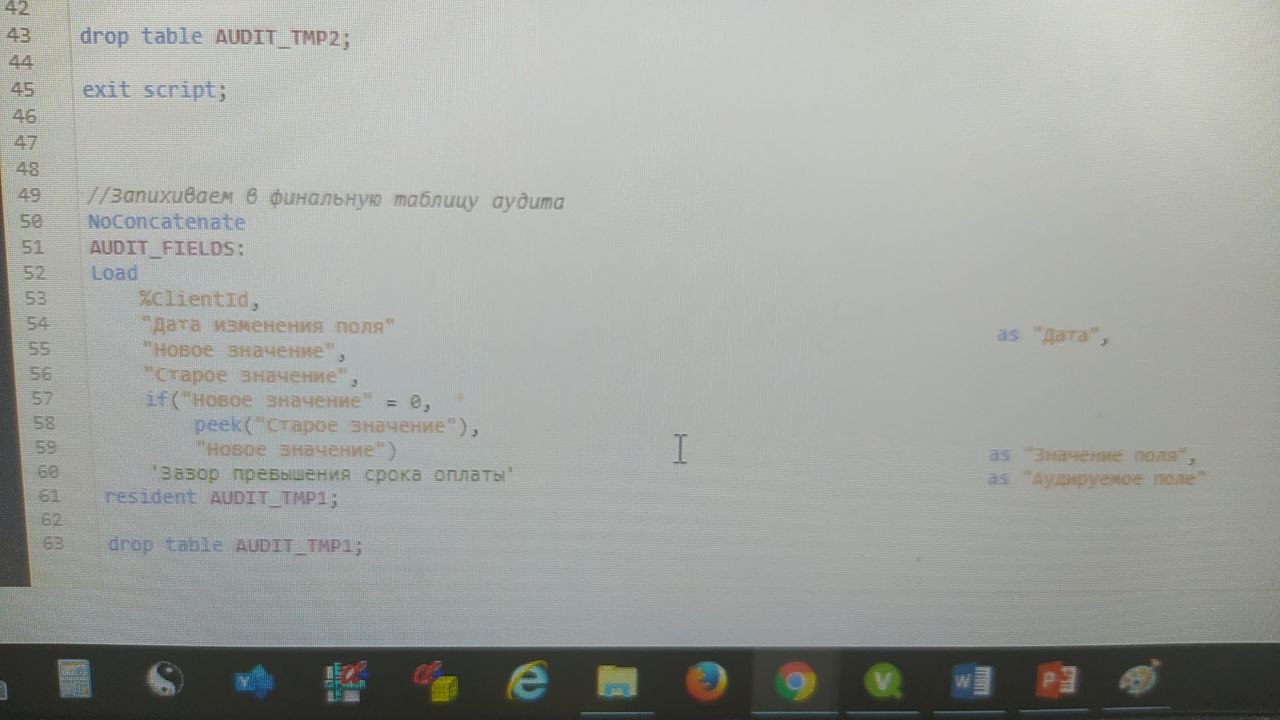Click the Load keyword on line 52
Image resolution: width=1280 pixels, height=720 pixels.
114,273
